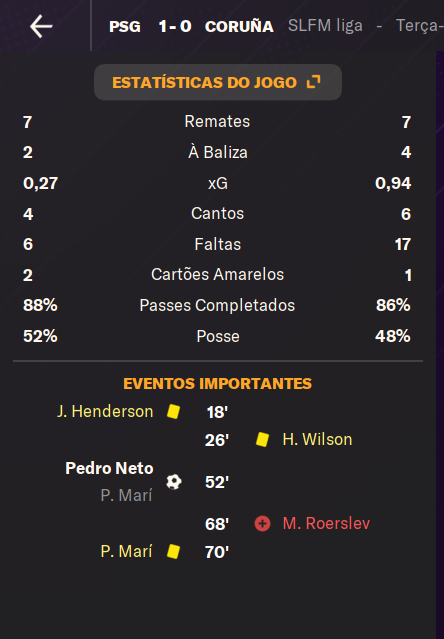
Task: Click the PSG team name in the header
Action: 125,26
